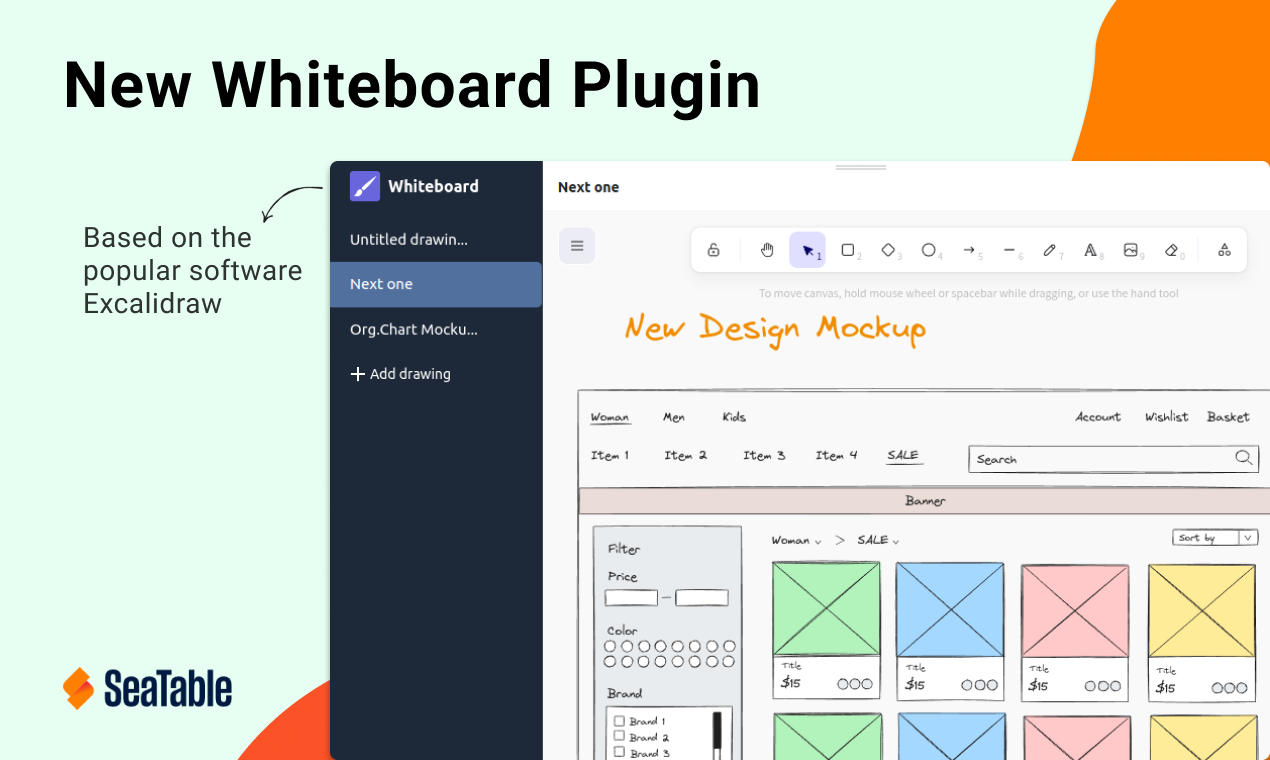Image resolution: width=1270 pixels, height=760 pixels.
Task: Click the Kids tab in the mockup
Action: [x=734, y=417]
